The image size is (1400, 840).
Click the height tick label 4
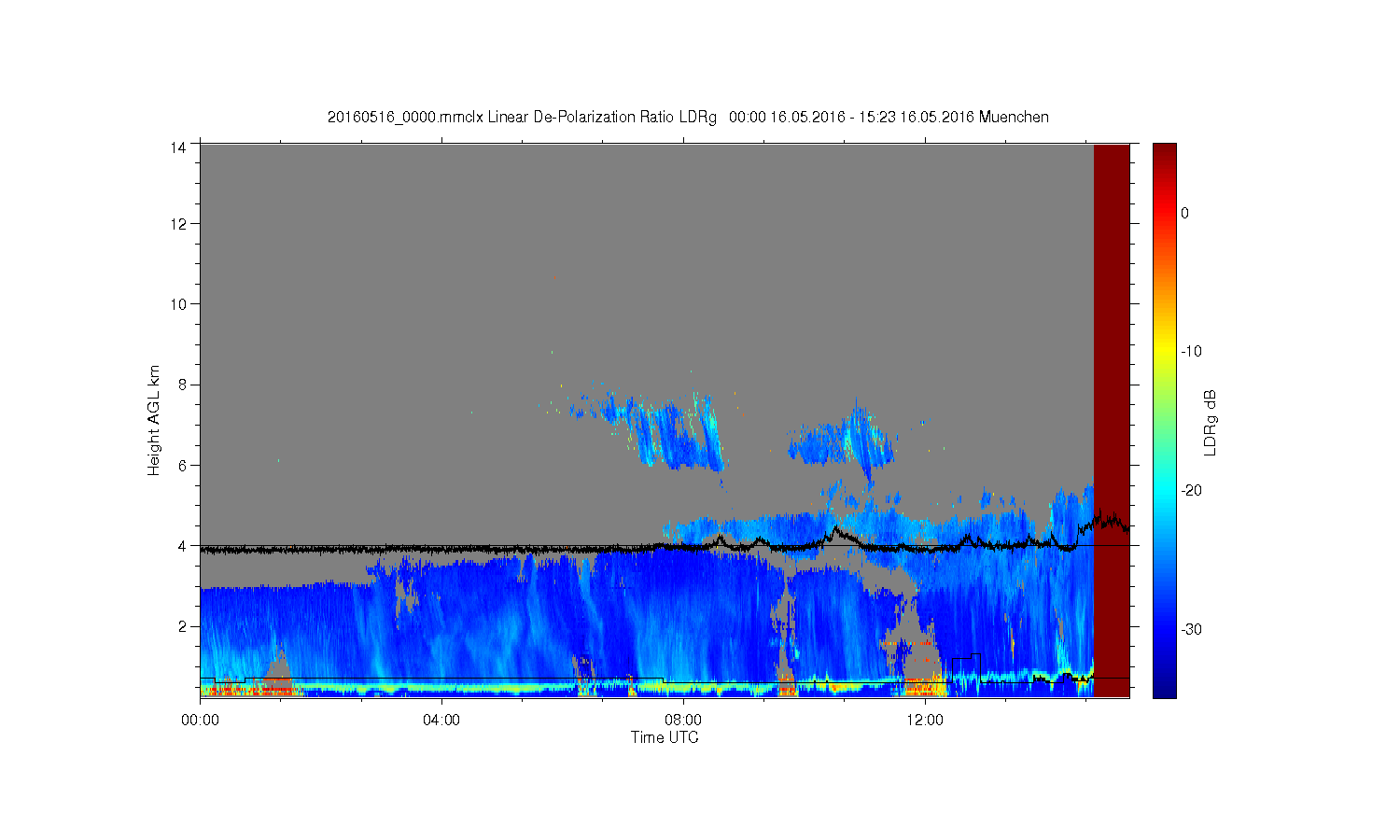pyautogui.click(x=182, y=545)
